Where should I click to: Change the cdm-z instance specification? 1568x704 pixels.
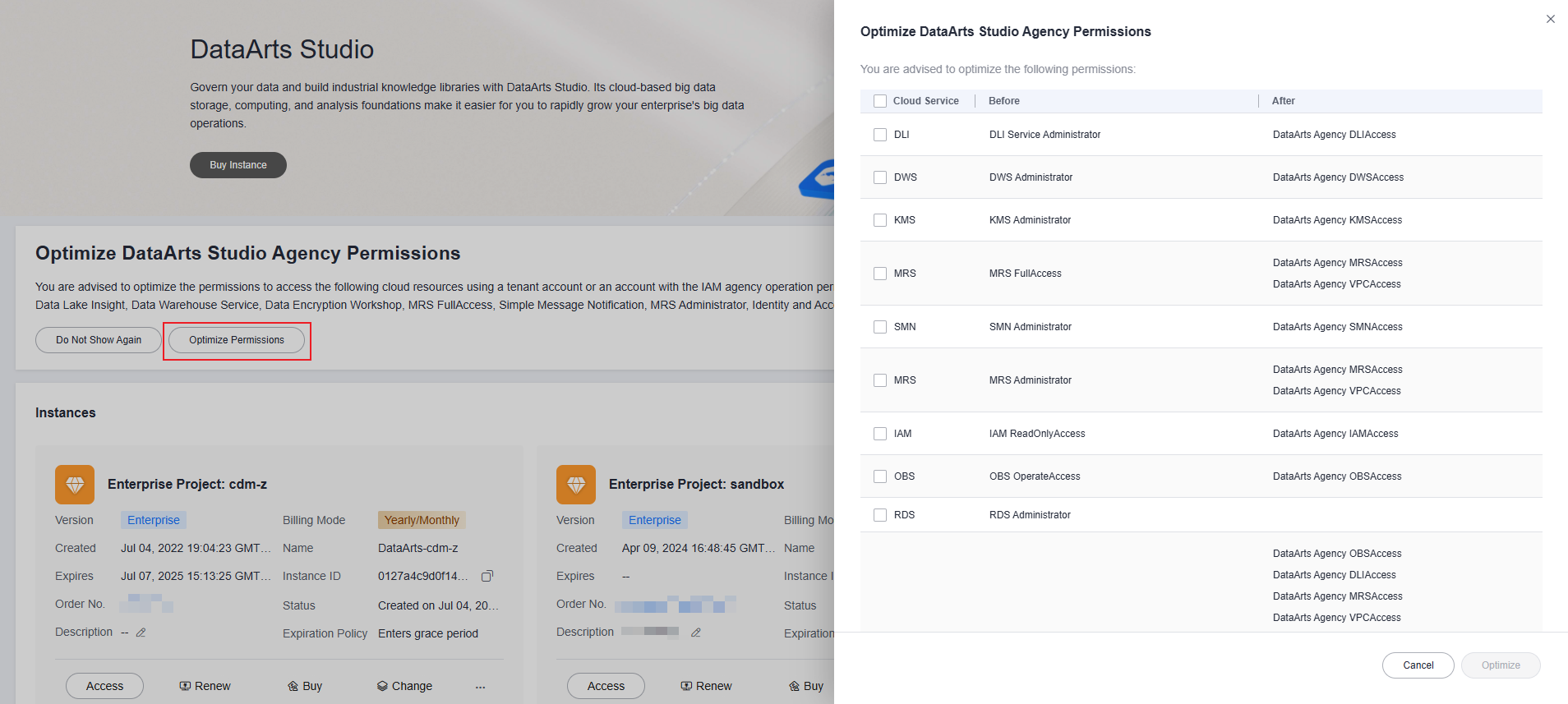click(x=404, y=686)
